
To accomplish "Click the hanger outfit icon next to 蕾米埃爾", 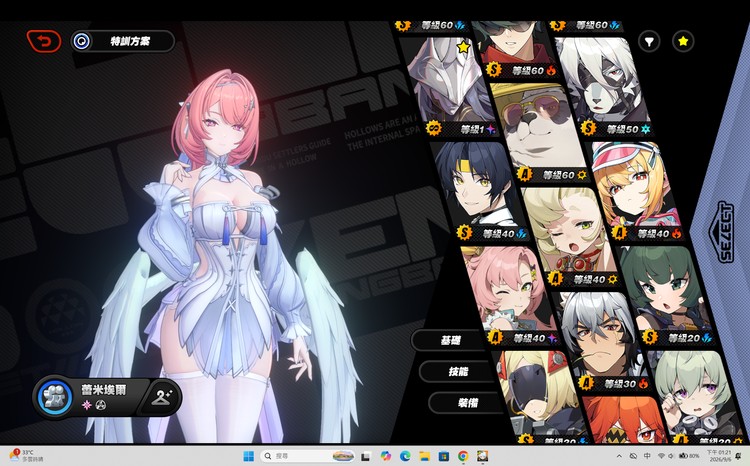I will (x=161, y=397).
